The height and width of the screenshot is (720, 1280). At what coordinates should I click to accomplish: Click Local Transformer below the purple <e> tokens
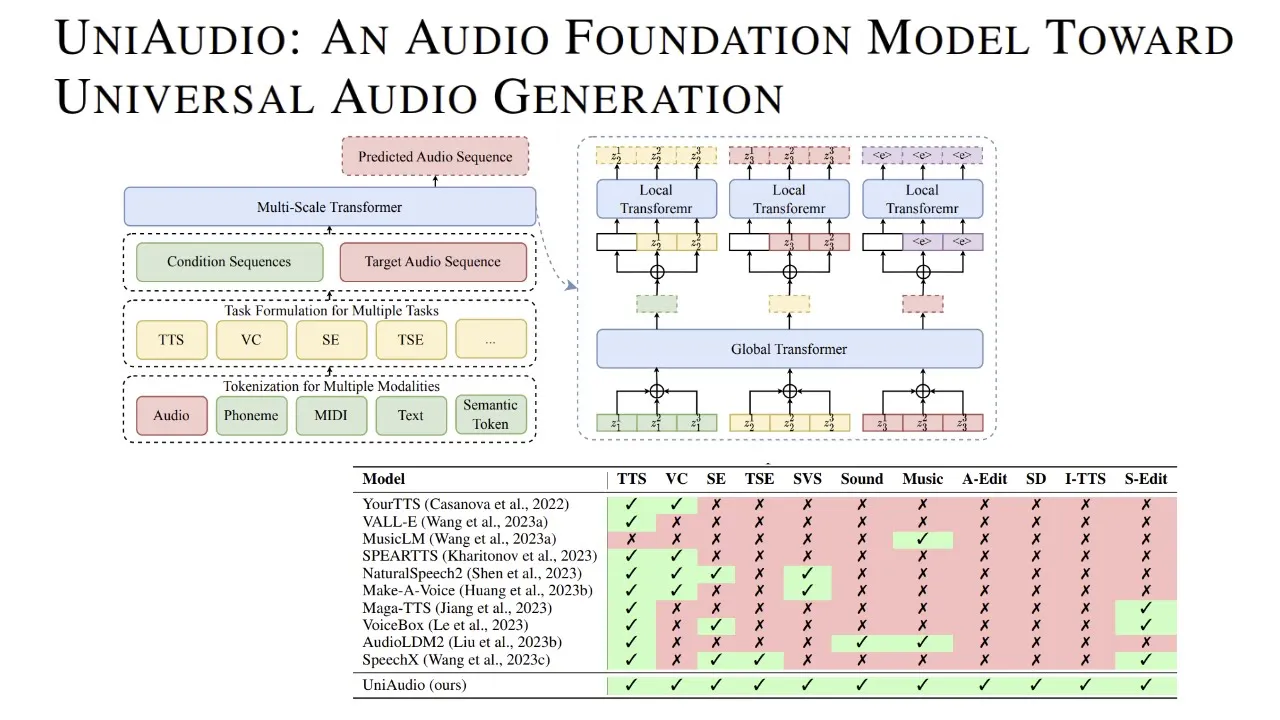tap(922, 199)
